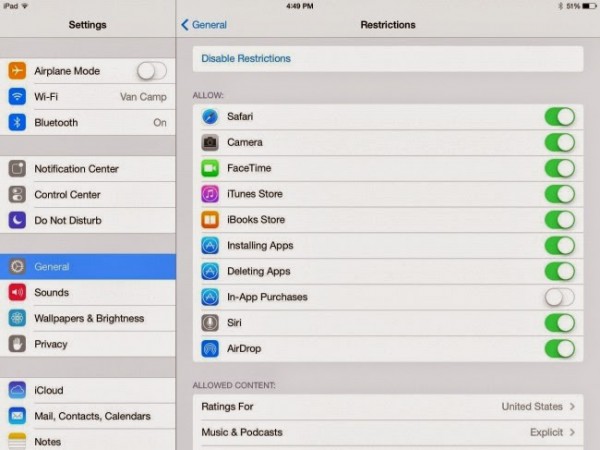Open General settings in sidebar
This screenshot has height=450, width=600.
88,267
